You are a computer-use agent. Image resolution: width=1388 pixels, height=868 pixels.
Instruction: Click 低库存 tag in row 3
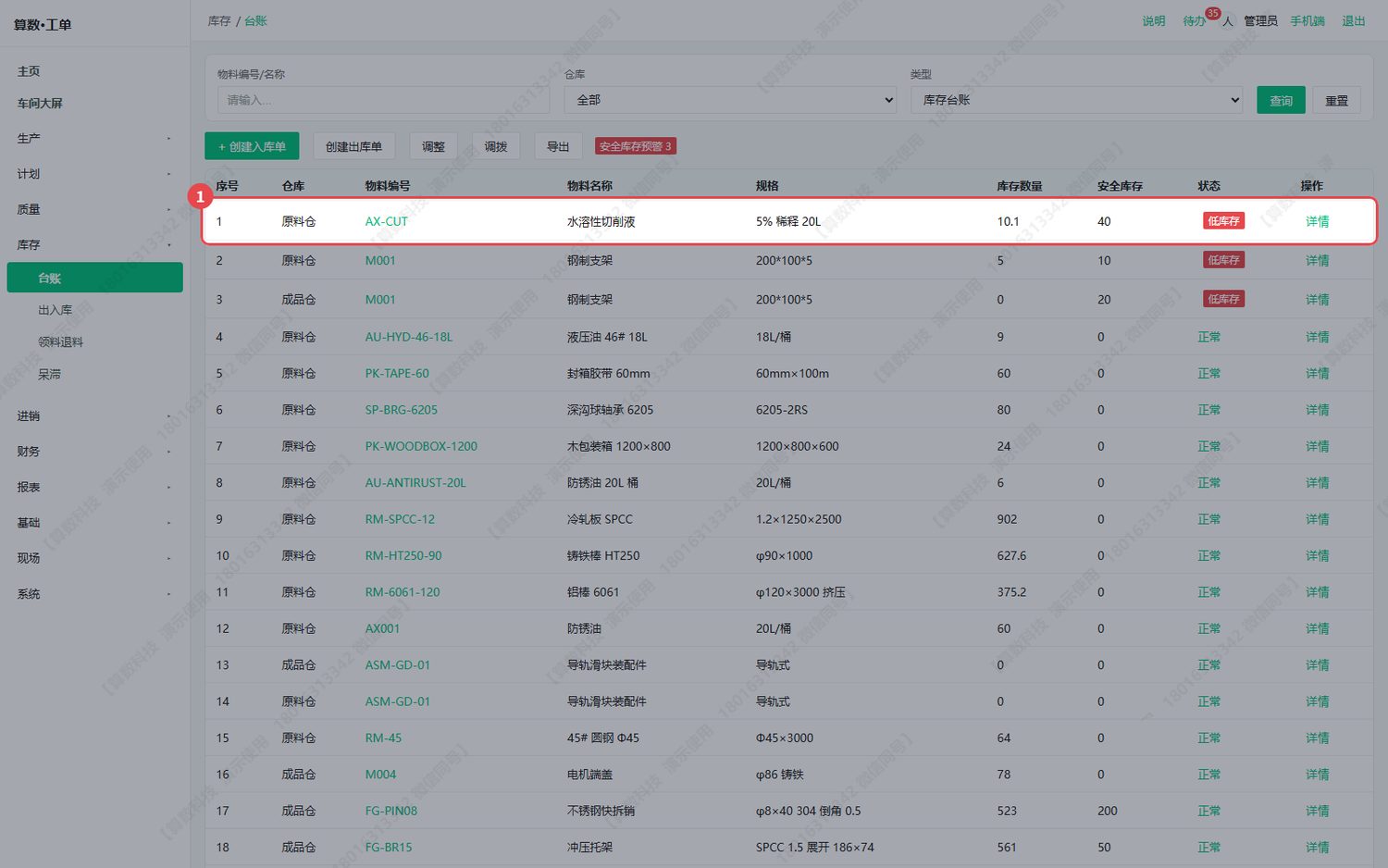point(1223,299)
